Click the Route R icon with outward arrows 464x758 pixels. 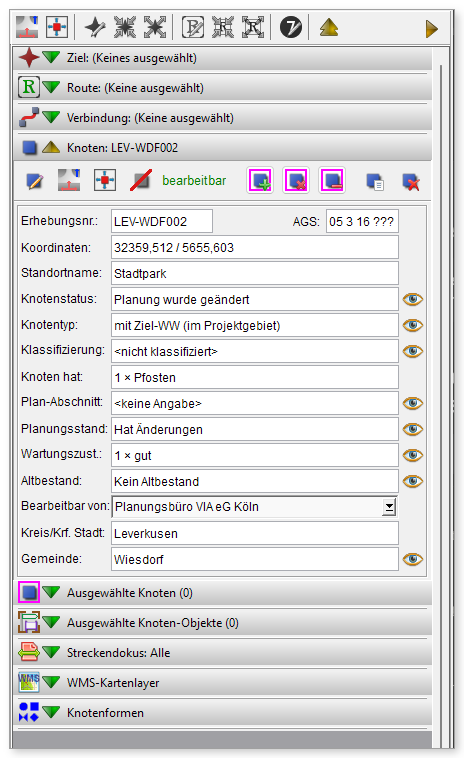pos(253,27)
